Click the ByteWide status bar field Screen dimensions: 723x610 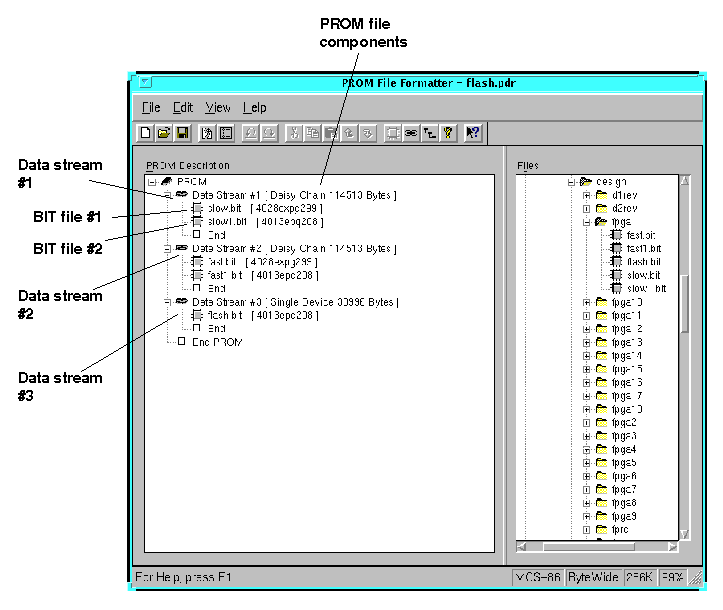tap(593, 577)
